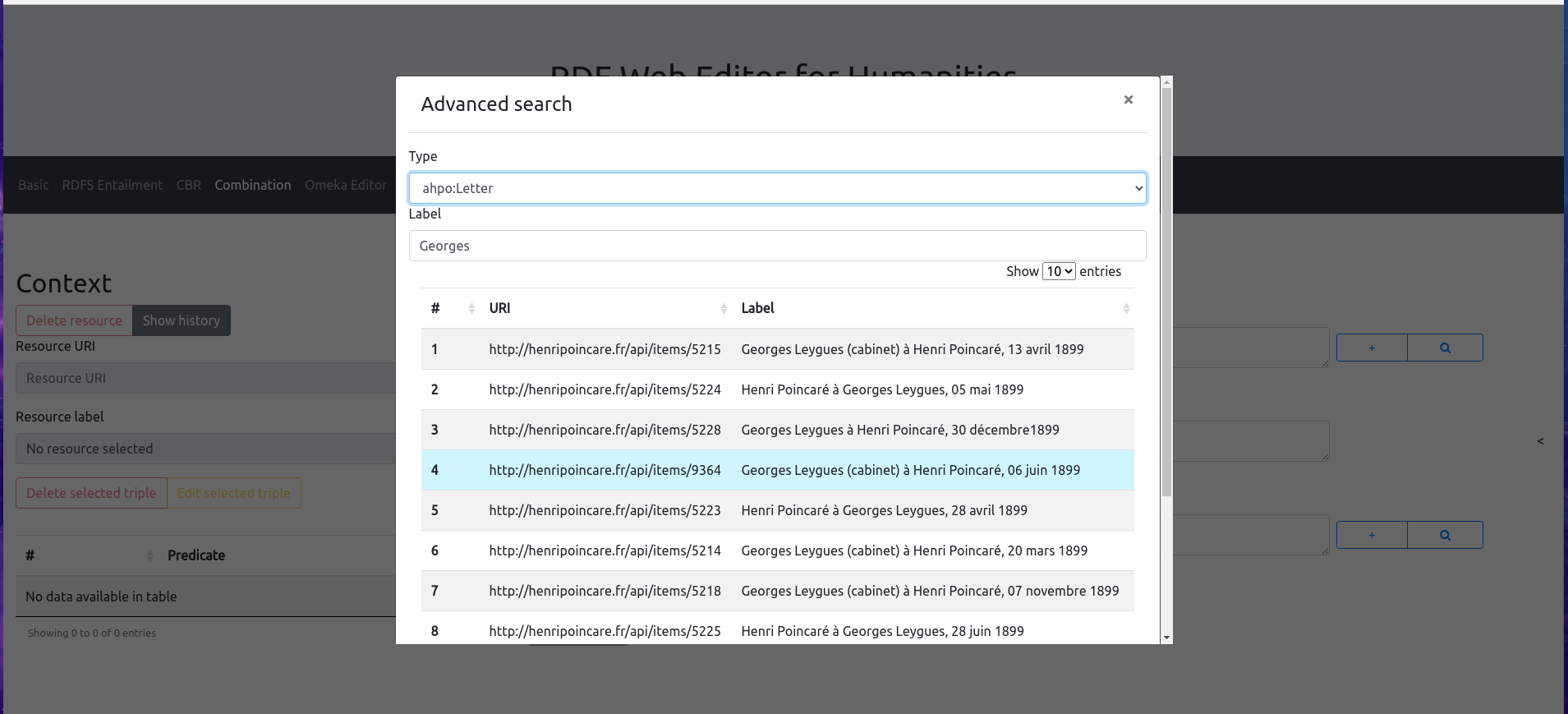This screenshot has width=1568, height=714.
Task: Click the lower magnifier search icon button
Action: point(1445,535)
